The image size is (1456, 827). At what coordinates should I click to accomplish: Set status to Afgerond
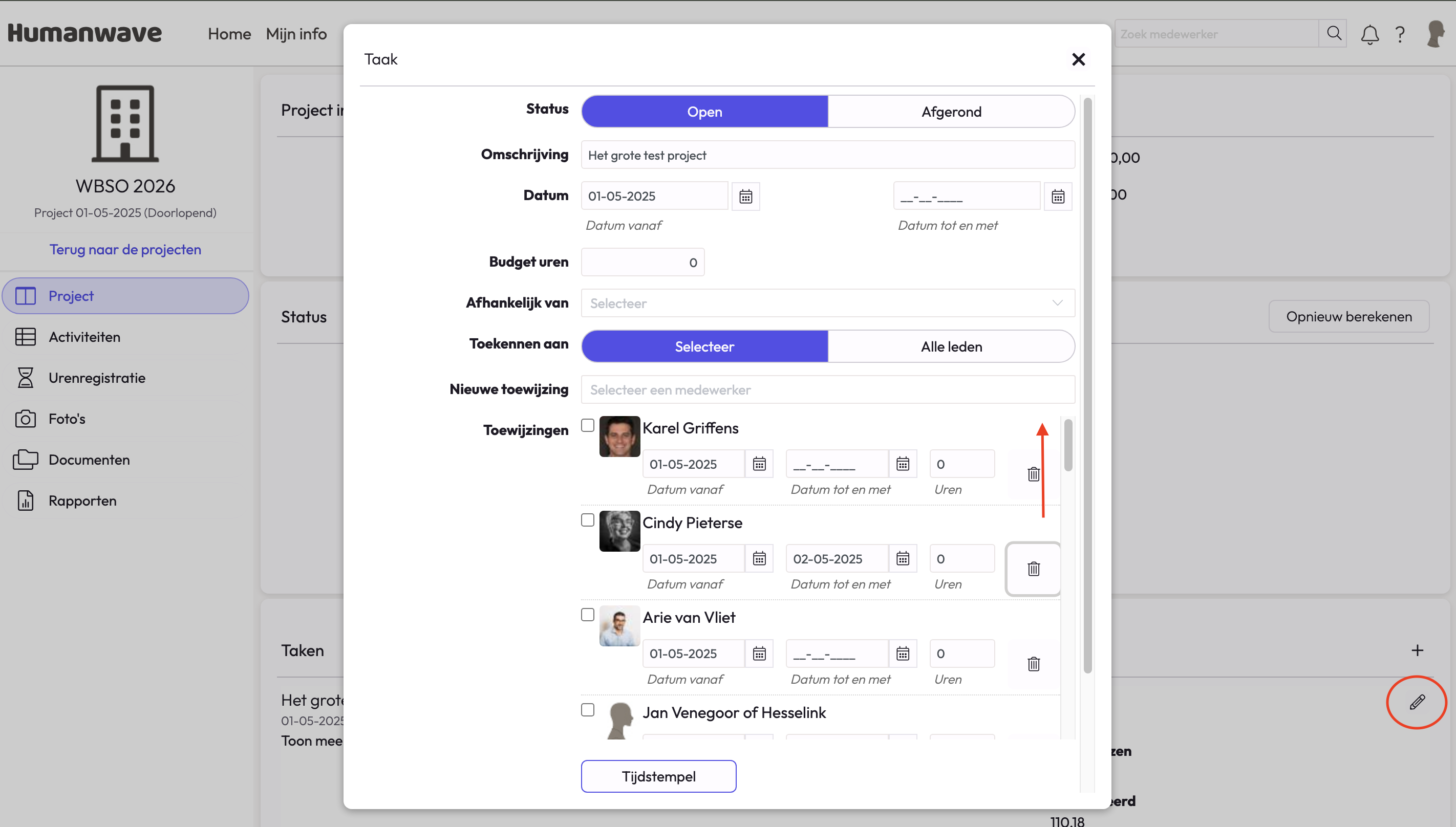[951, 112]
